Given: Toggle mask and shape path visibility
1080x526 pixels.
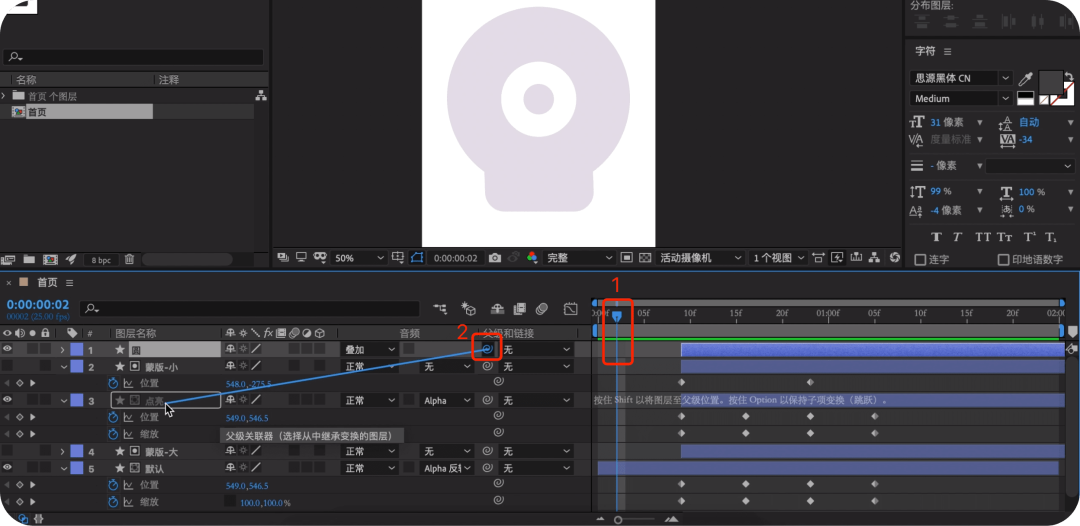Looking at the screenshot, I should (416, 257).
